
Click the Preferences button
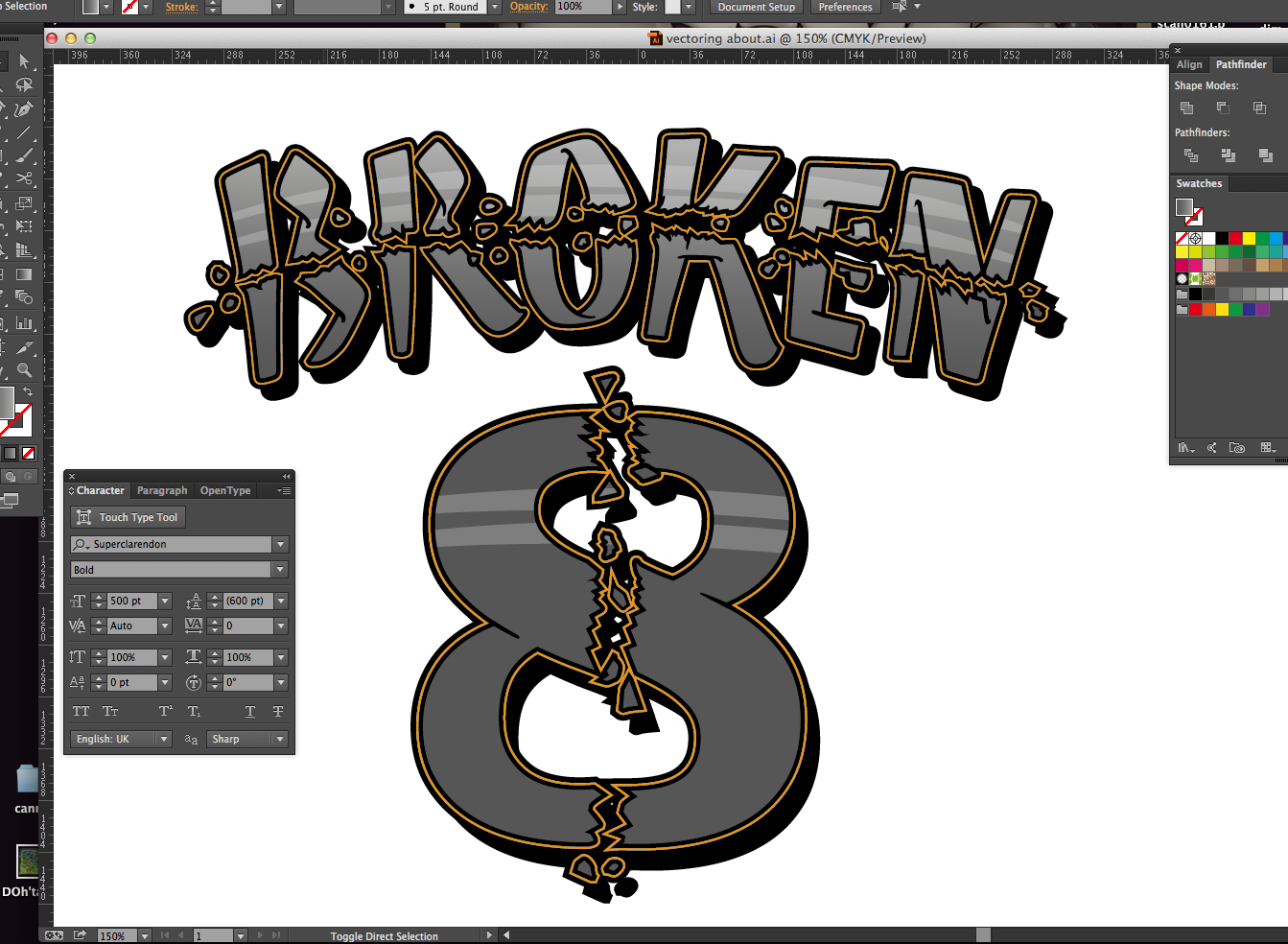point(845,7)
